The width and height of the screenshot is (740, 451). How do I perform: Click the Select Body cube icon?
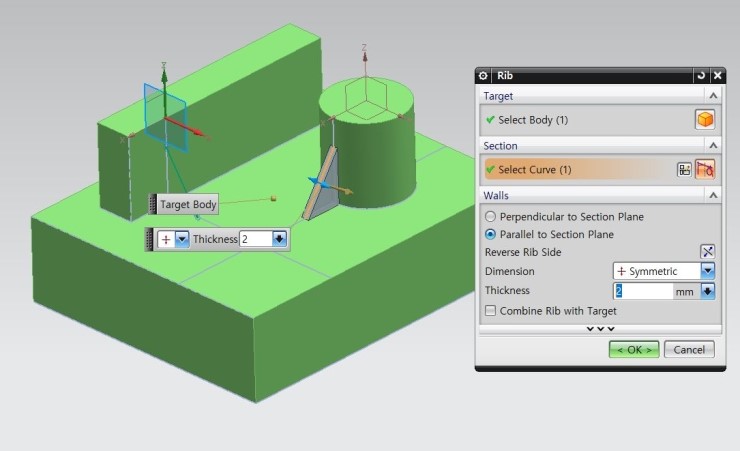[x=705, y=119]
